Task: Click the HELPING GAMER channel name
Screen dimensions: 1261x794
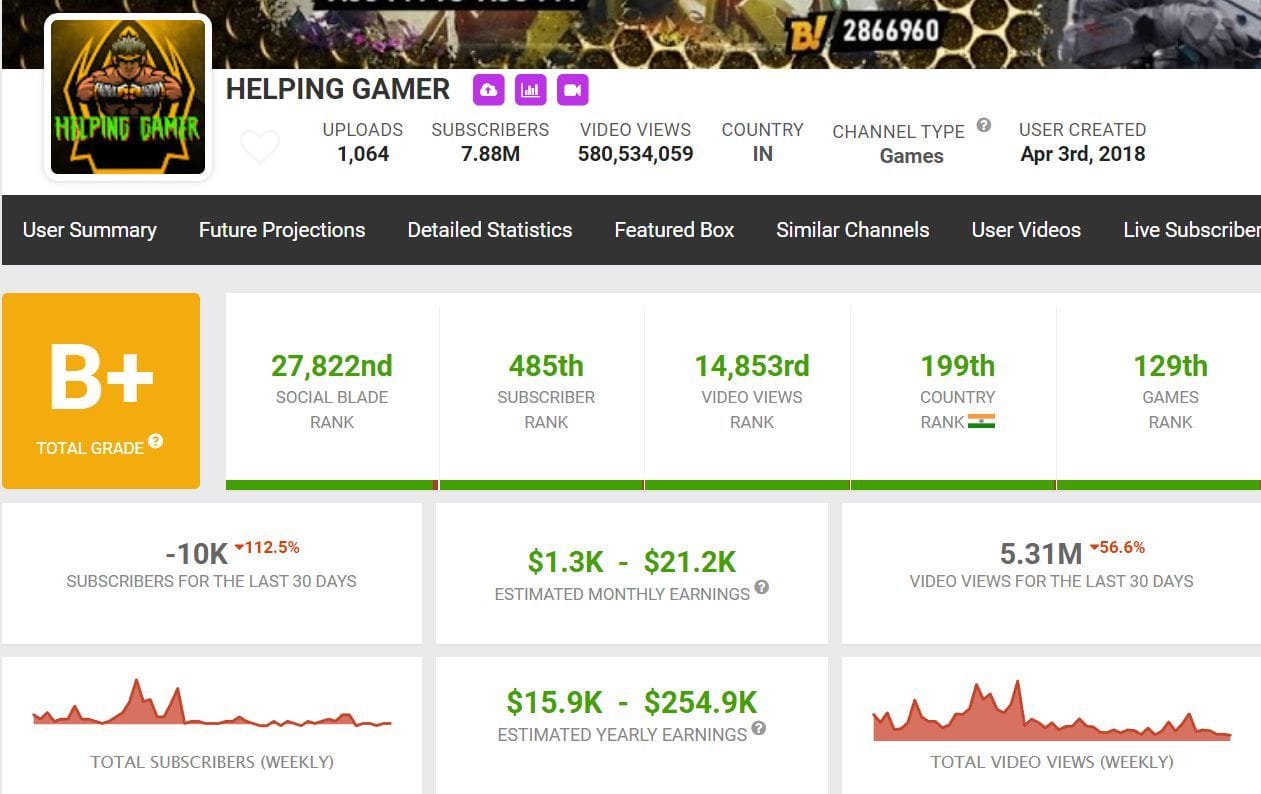Action: pos(337,89)
